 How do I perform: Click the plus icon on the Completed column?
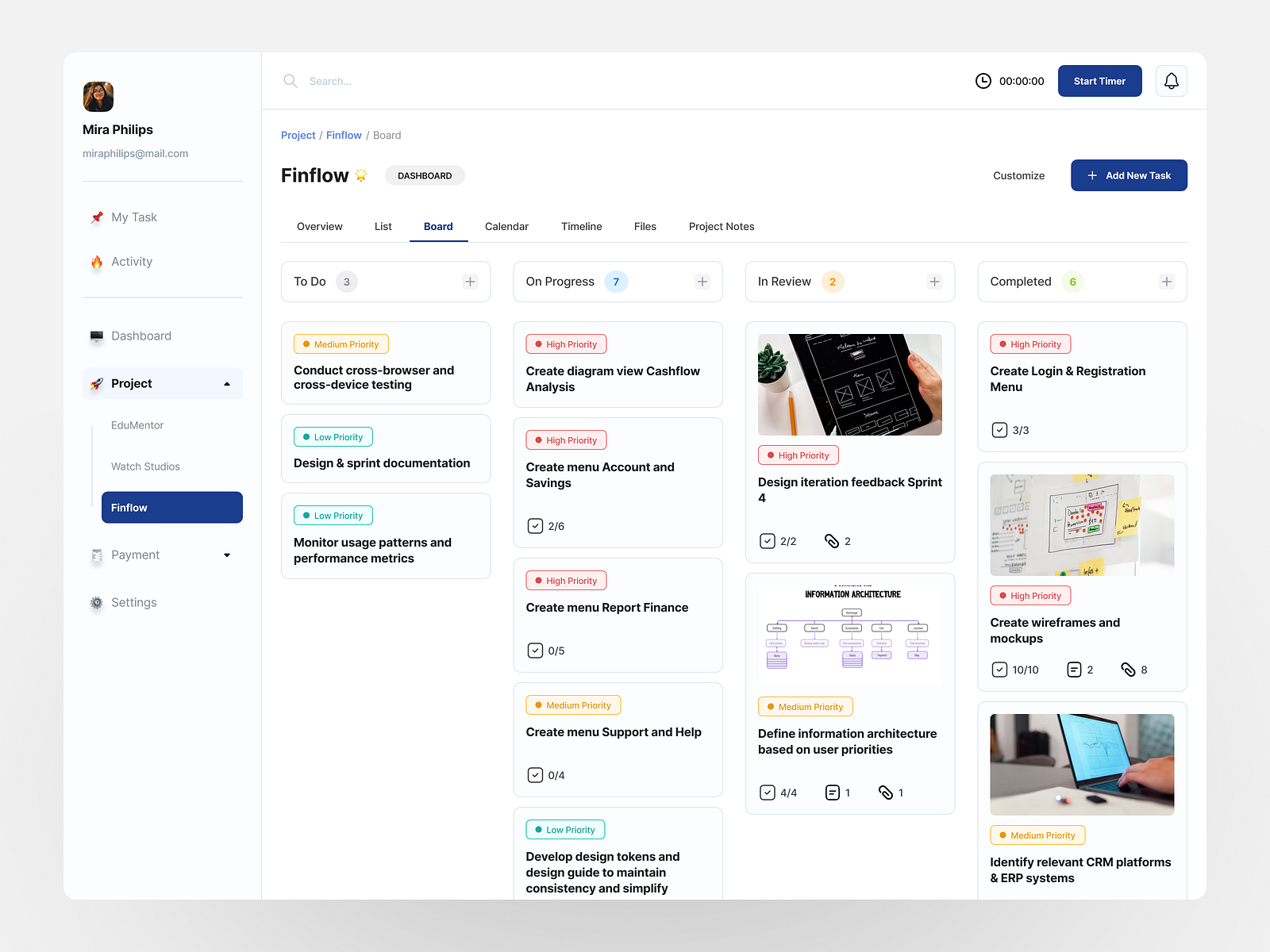tap(1167, 281)
